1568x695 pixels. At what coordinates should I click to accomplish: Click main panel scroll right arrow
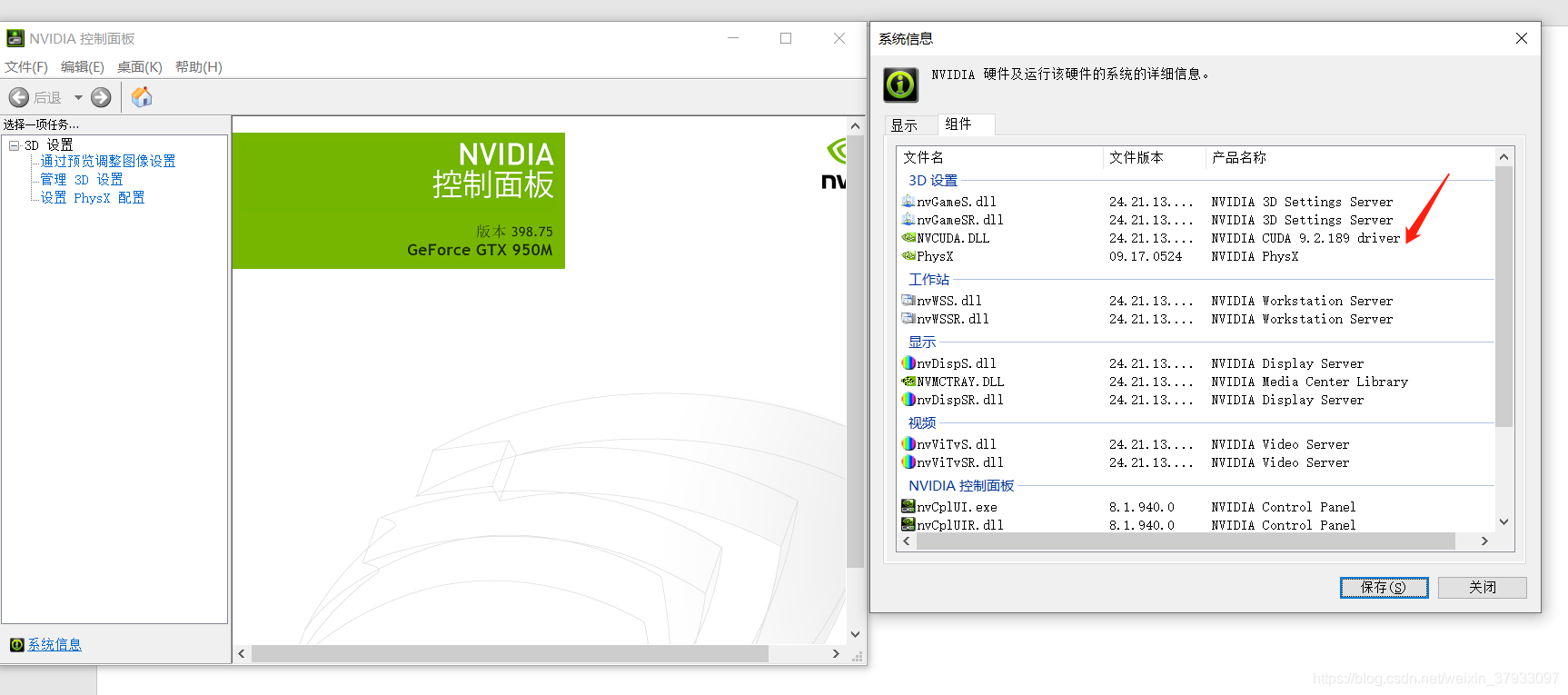(836, 654)
